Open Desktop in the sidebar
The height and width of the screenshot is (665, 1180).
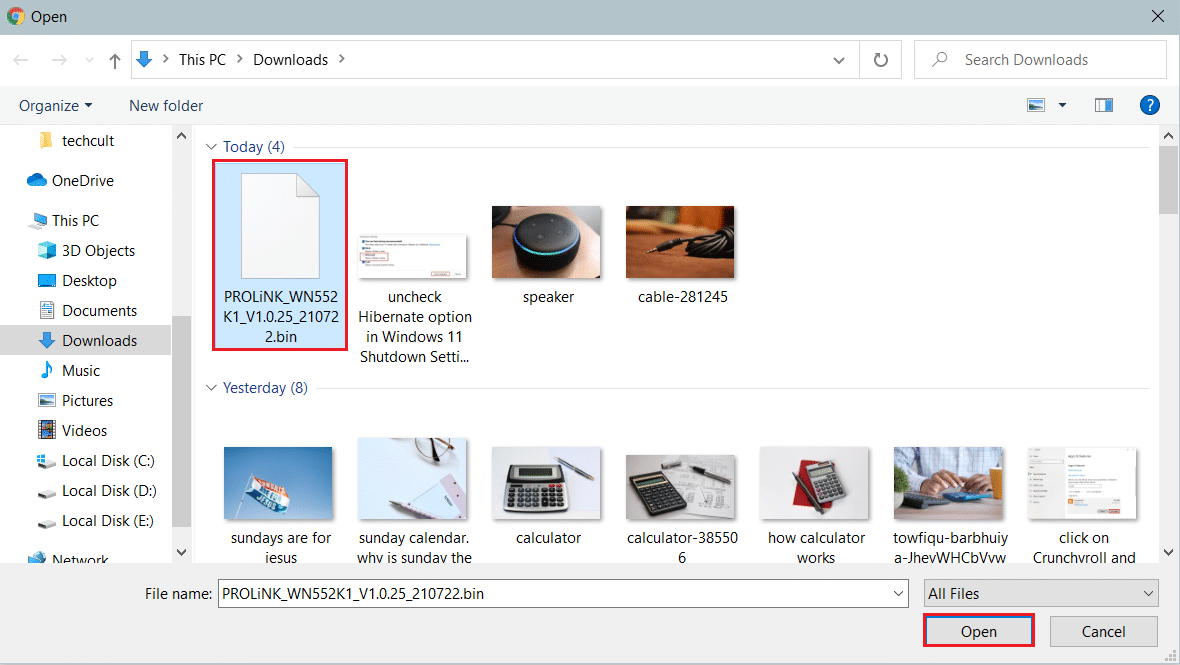pyautogui.click(x=89, y=281)
